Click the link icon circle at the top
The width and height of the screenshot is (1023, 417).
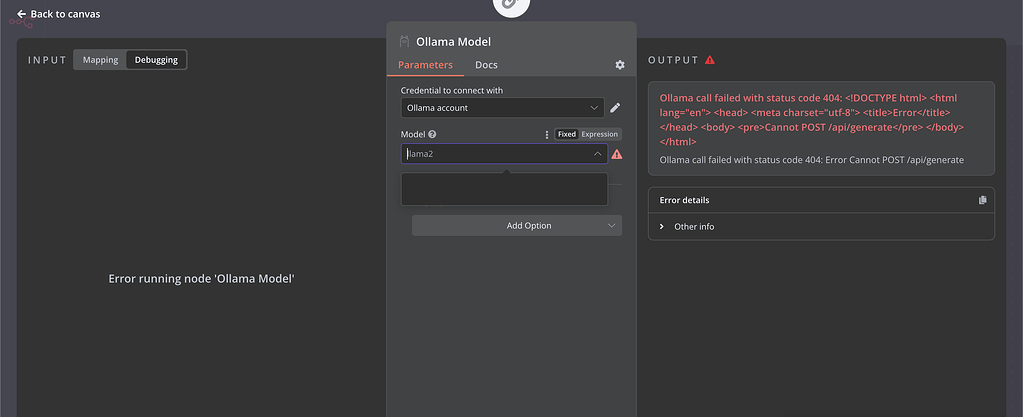(512, 5)
